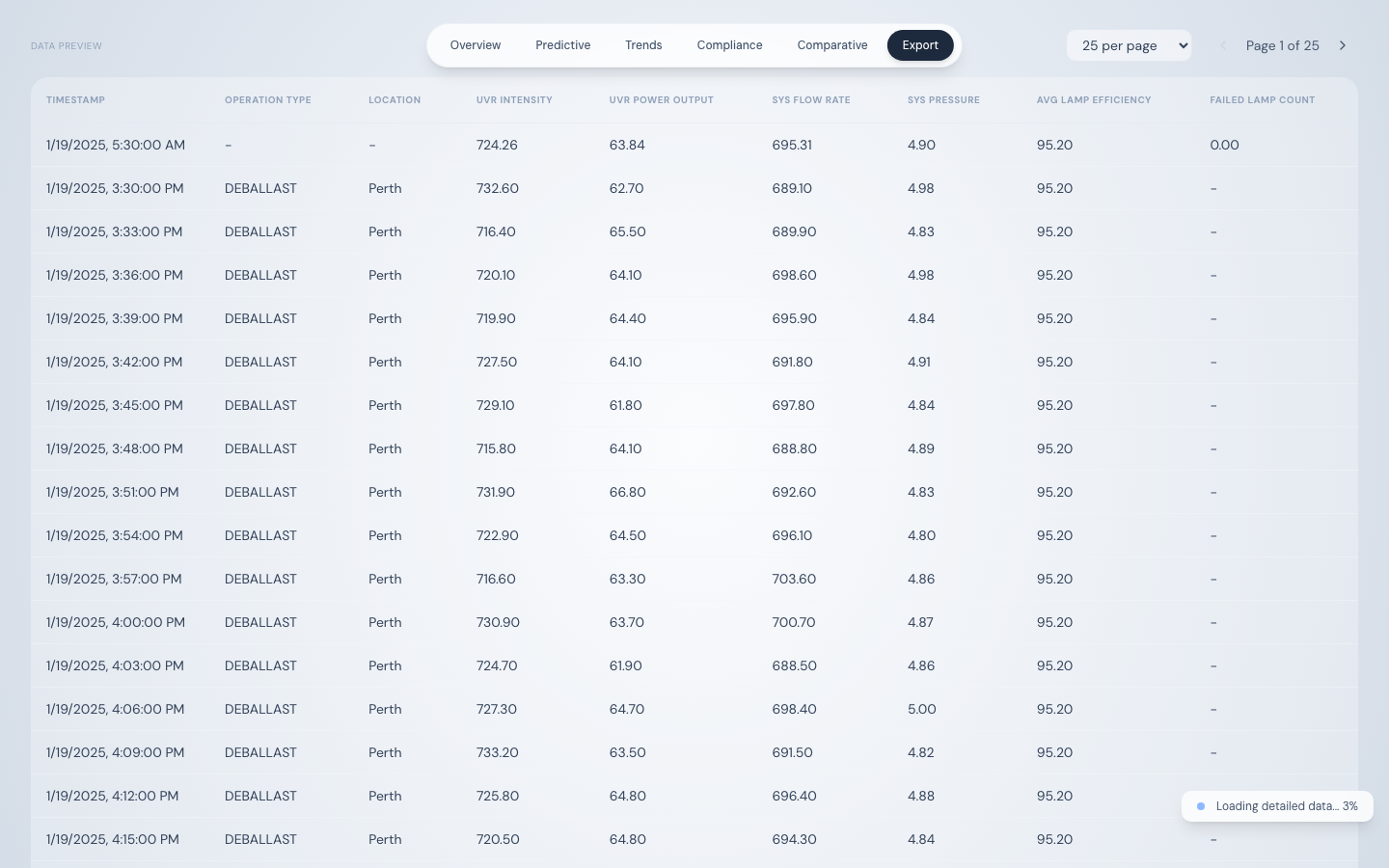Image resolution: width=1389 pixels, height=868 pixels.
Task: Click the Timestamp column header
Action: [75, 100]
